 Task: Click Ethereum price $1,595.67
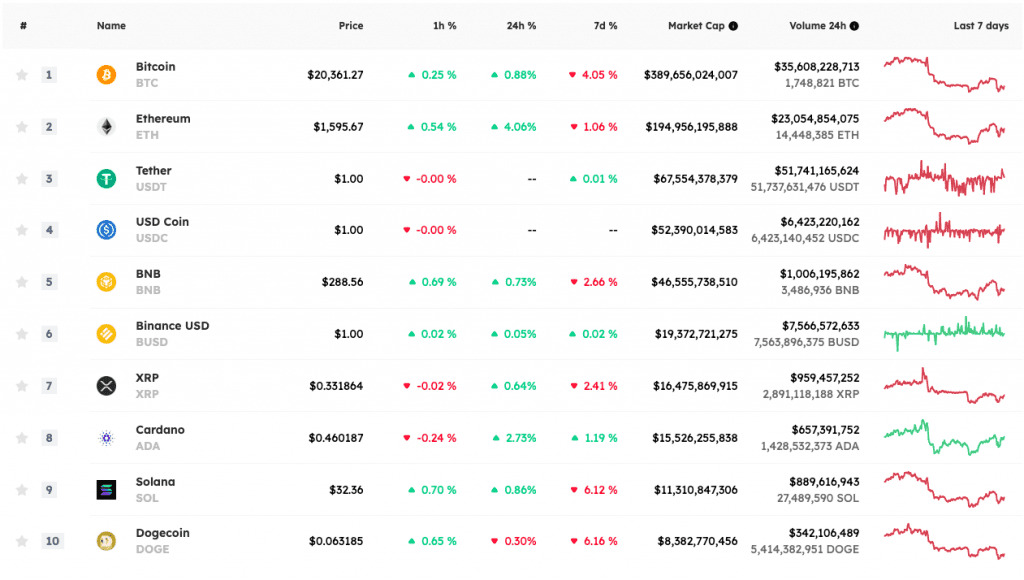coord(338,127)
